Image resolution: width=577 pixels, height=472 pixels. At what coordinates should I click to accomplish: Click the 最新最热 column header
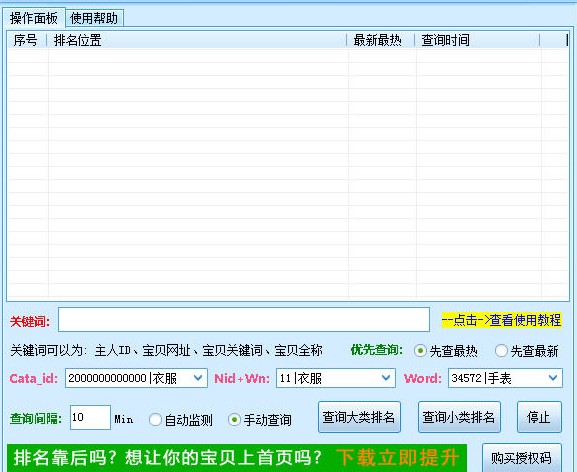point(381,40)
